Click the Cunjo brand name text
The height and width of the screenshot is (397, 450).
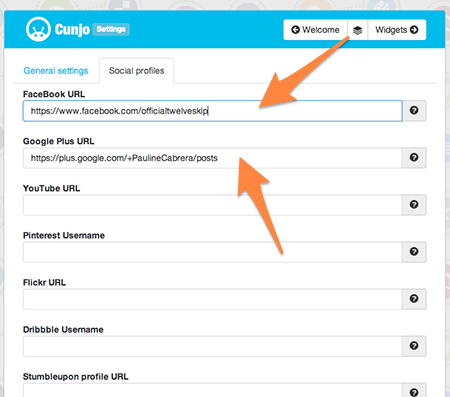click(x=72, y=30)
